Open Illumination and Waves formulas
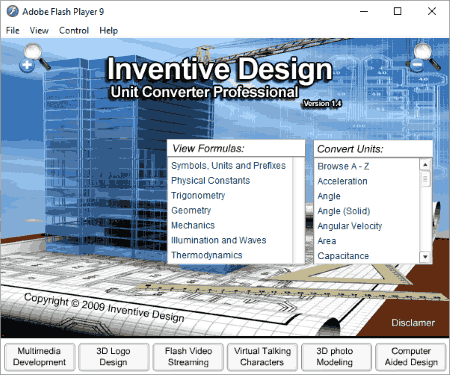The image size is (450, 375). click(x=218, y=240)
